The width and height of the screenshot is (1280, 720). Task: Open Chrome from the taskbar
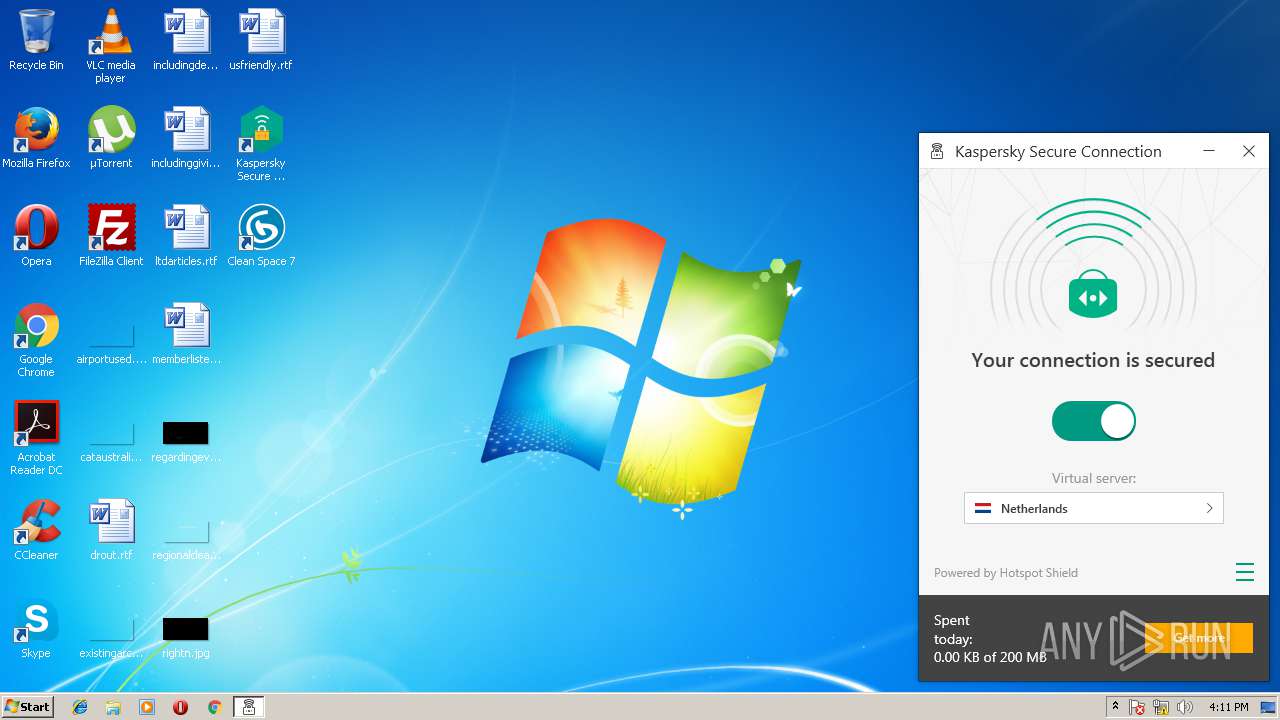point(214,707)
